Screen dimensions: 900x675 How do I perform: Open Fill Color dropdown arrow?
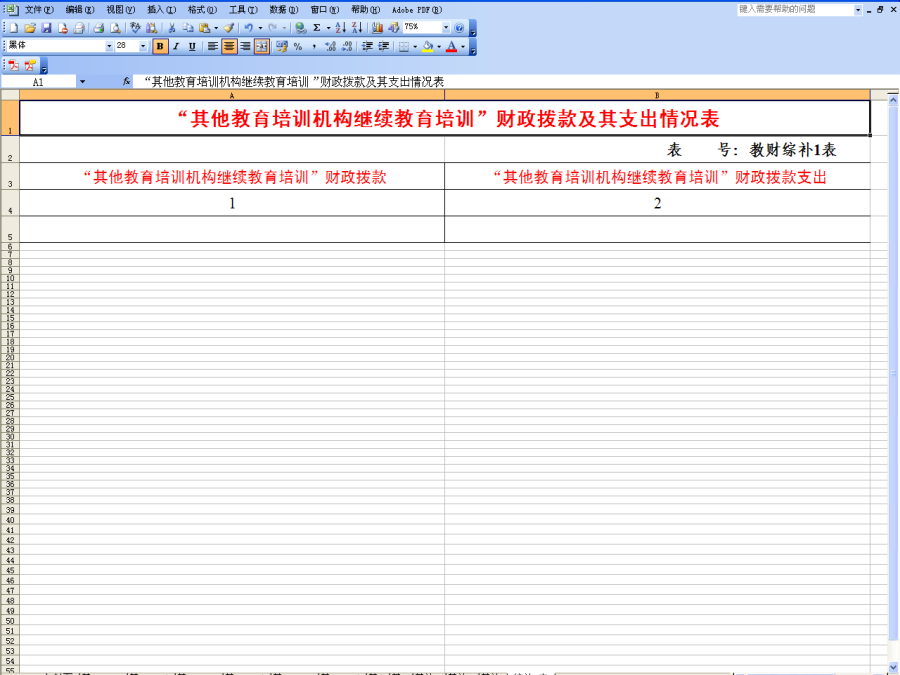[439, 46]
